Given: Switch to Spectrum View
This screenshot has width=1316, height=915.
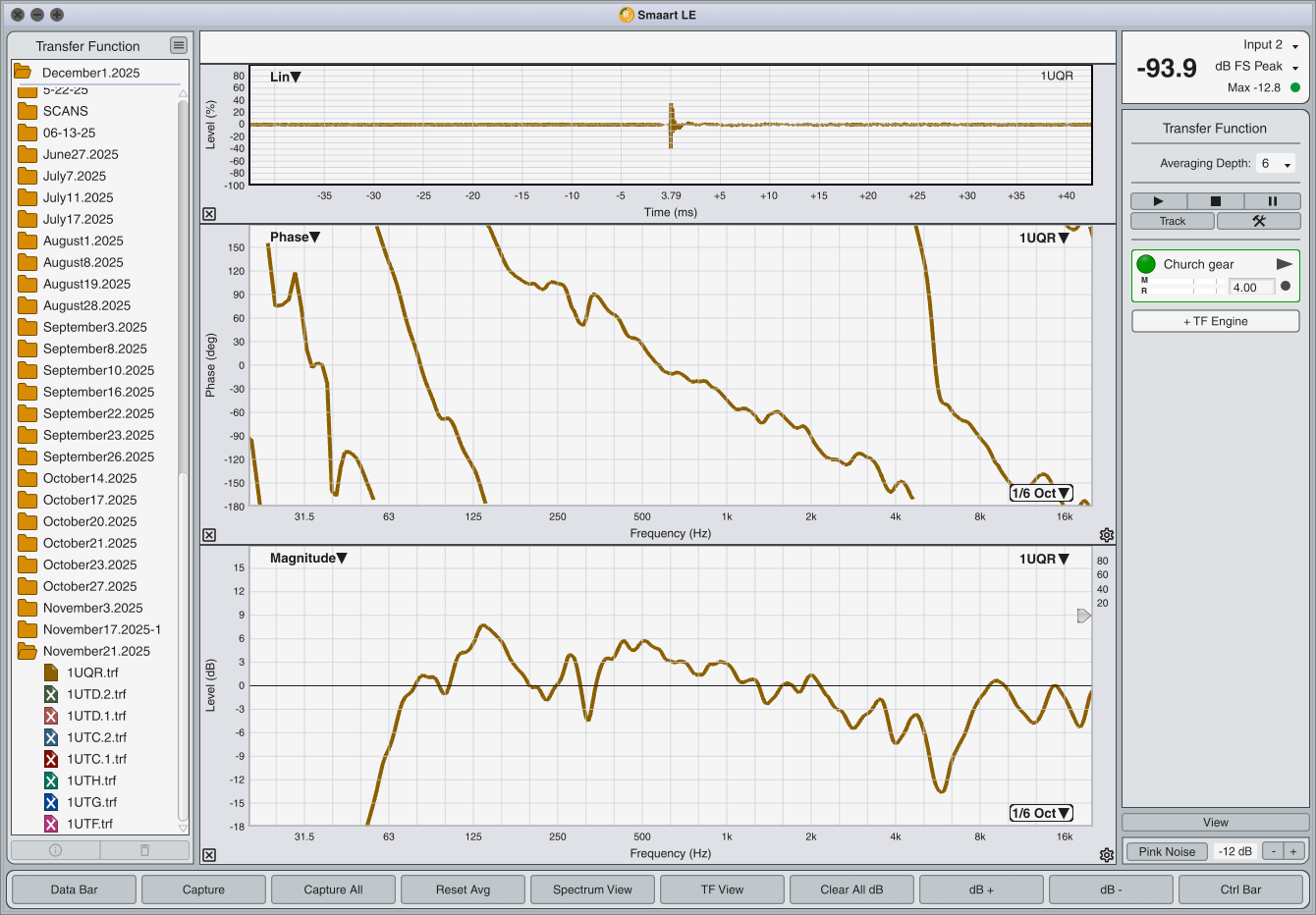Looking at the screenshot, I should pos(592,889).
